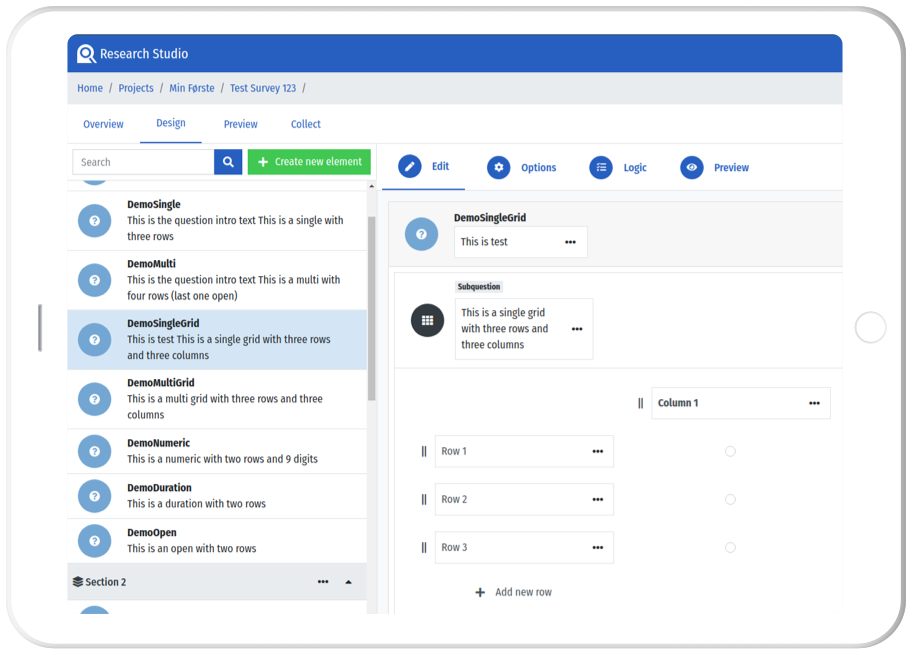The image size is (912, 655).
Task: Open the Row 3 ellipsis menu
Action: (597, 547)
